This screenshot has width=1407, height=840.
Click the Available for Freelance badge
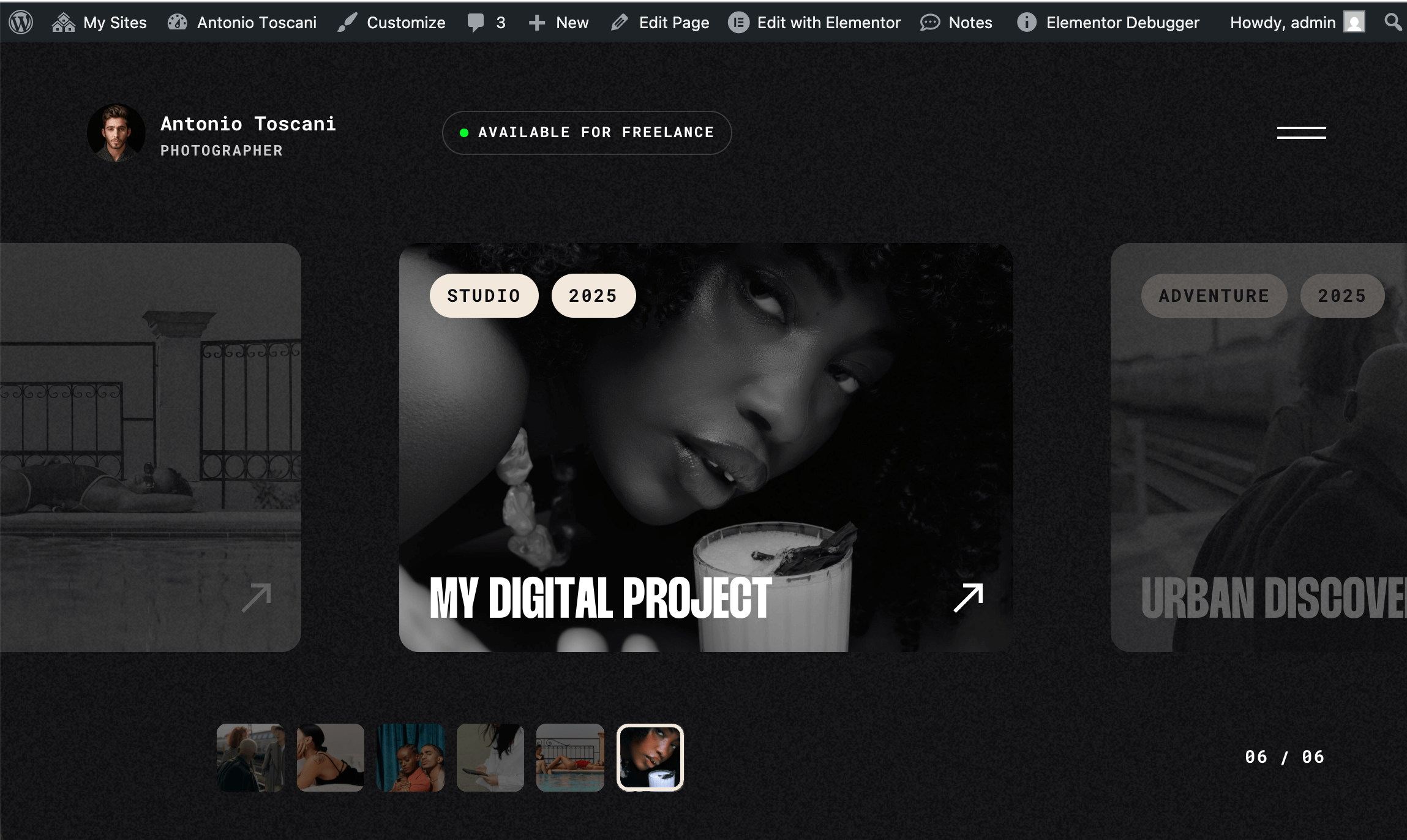587,132
